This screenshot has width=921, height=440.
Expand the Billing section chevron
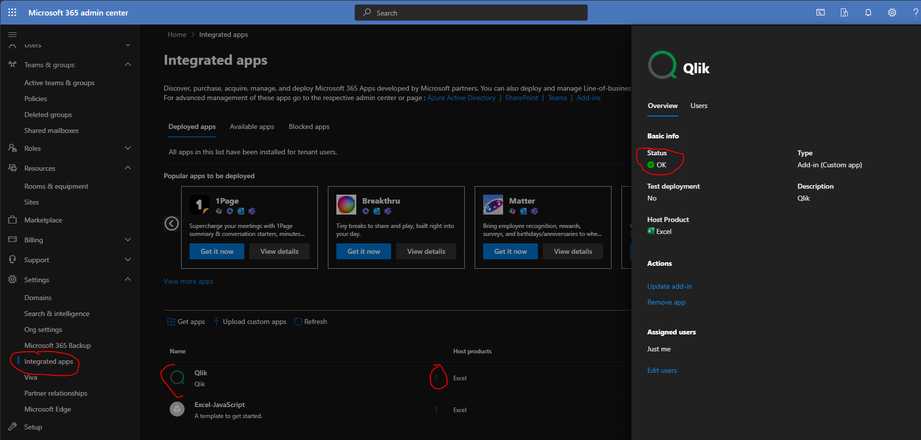(128, 240)
